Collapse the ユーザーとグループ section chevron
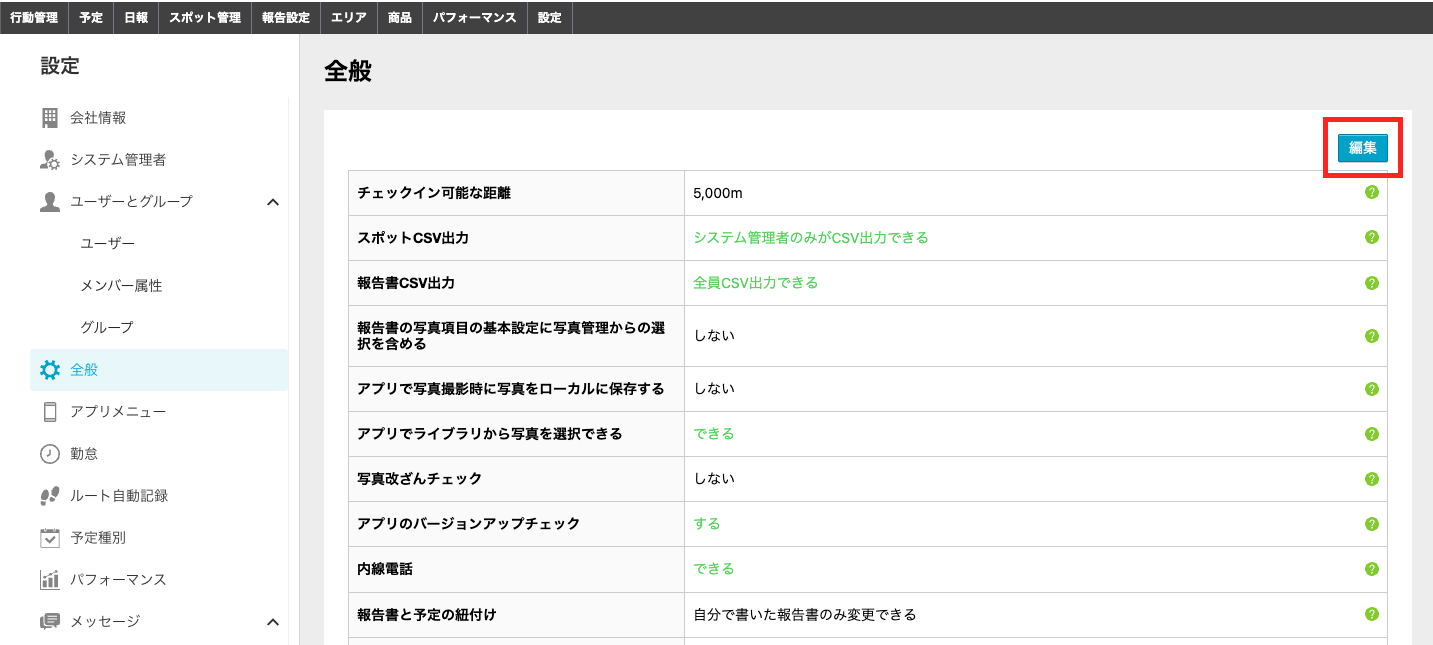This screenshot has width=1433, height=645. pos(273,202)
